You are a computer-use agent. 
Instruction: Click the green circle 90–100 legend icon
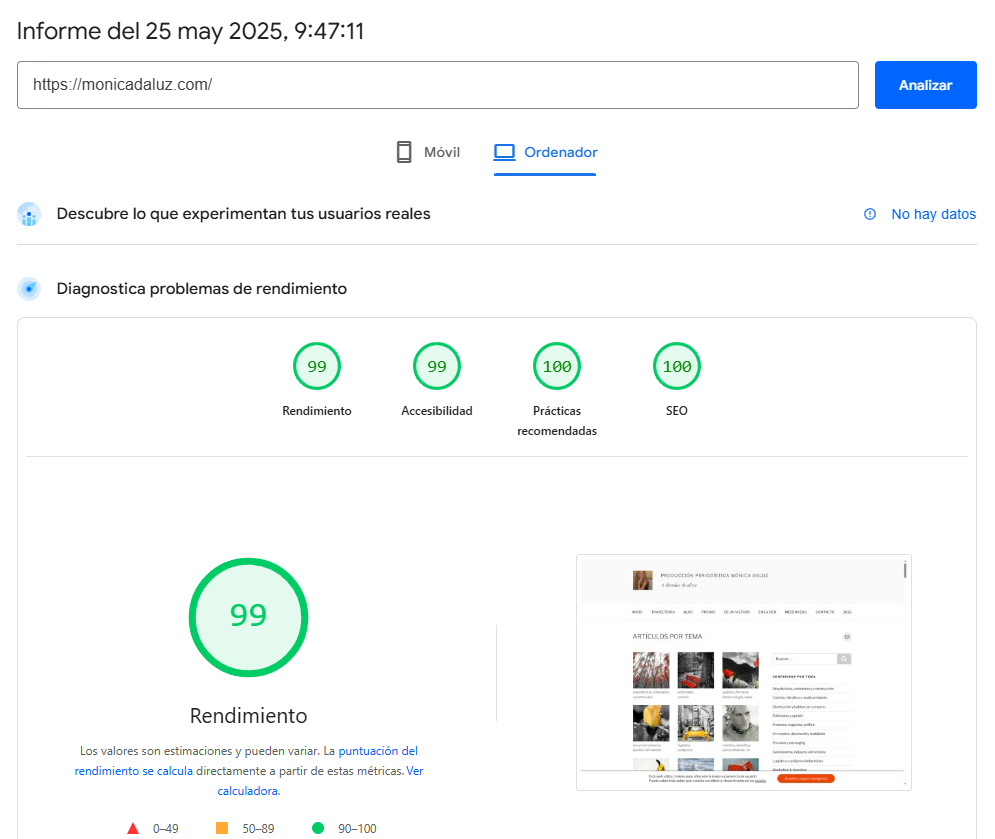(318, 828)
